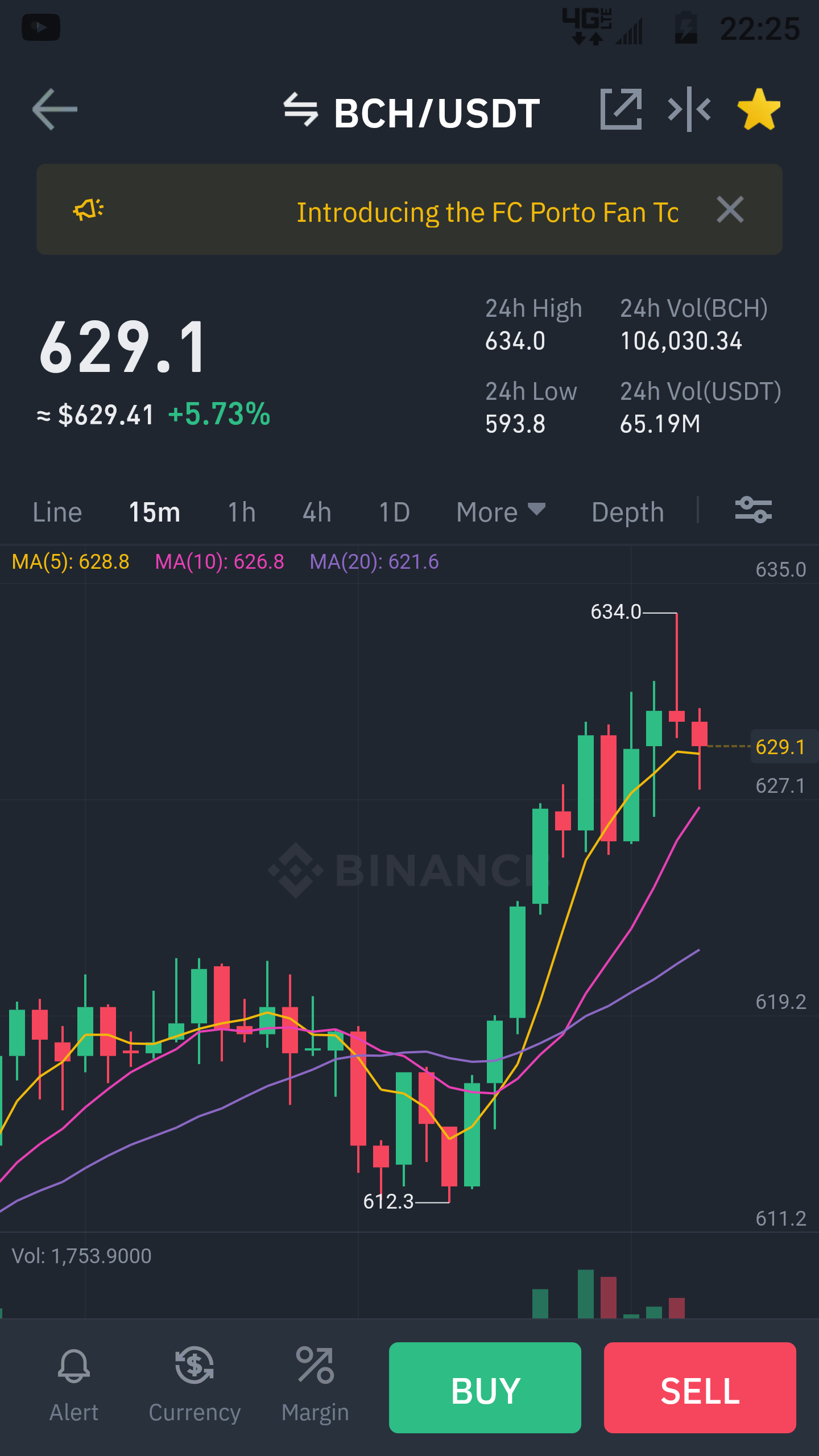Tap the red SELL button

(700, 1388)
